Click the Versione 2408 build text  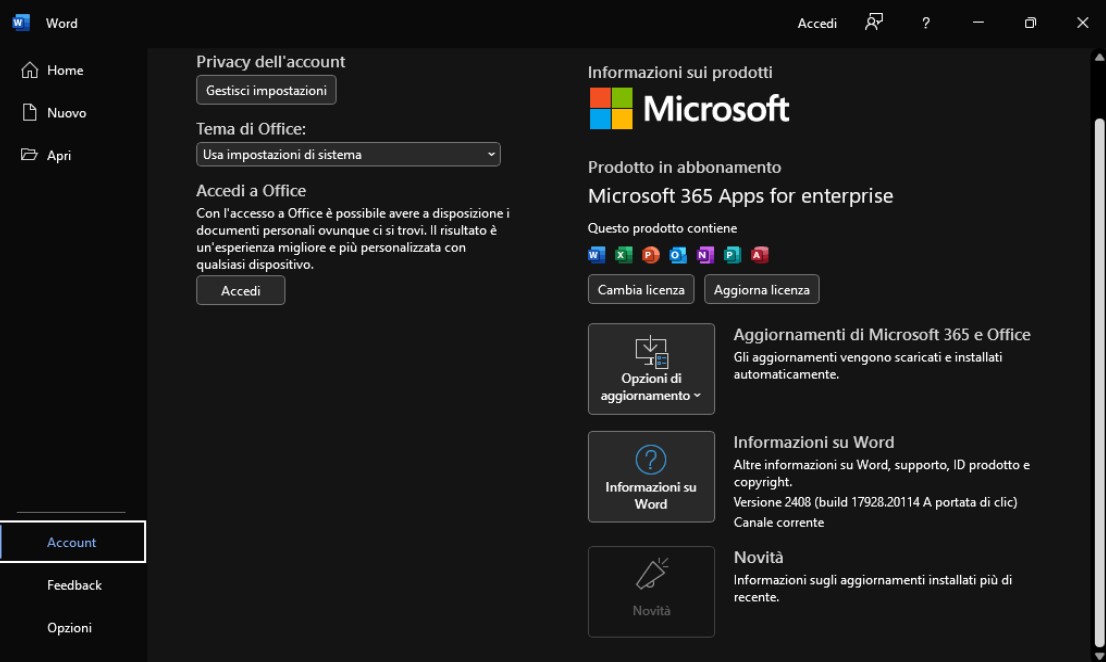[875, 502]
